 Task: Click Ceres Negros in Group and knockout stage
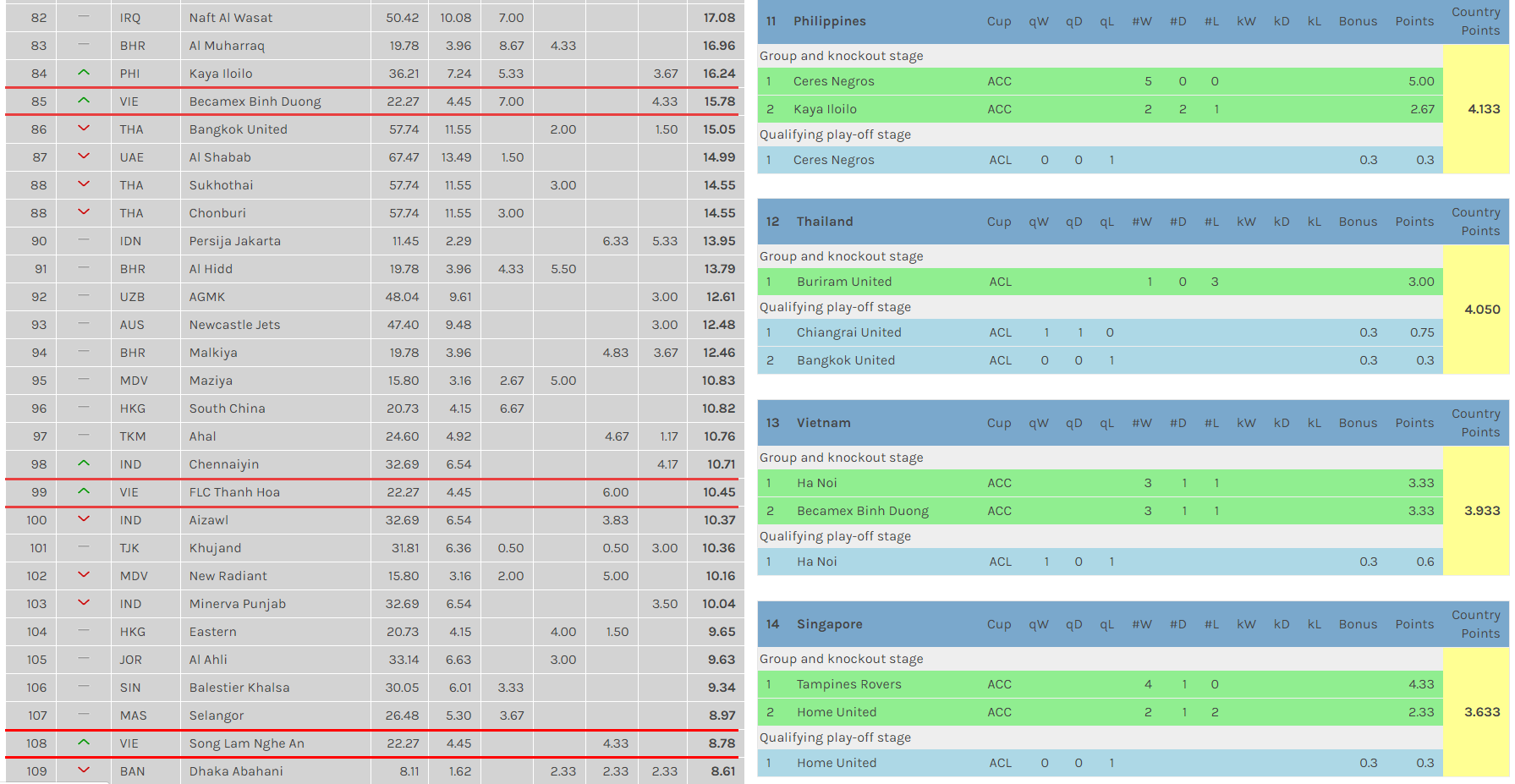[x=833, y=81]
